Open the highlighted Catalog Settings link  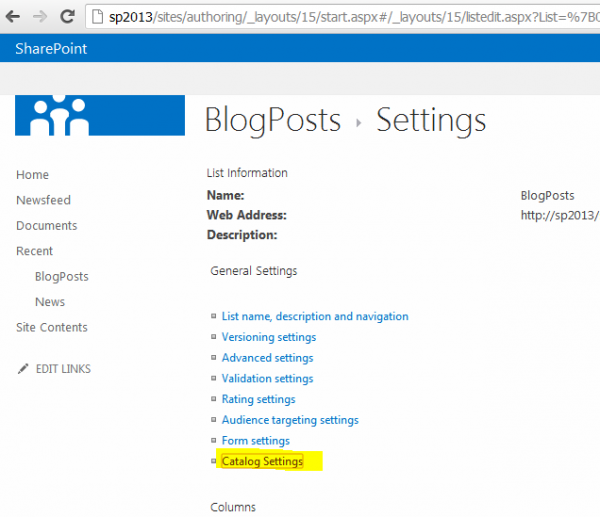(x=262, y=462)
